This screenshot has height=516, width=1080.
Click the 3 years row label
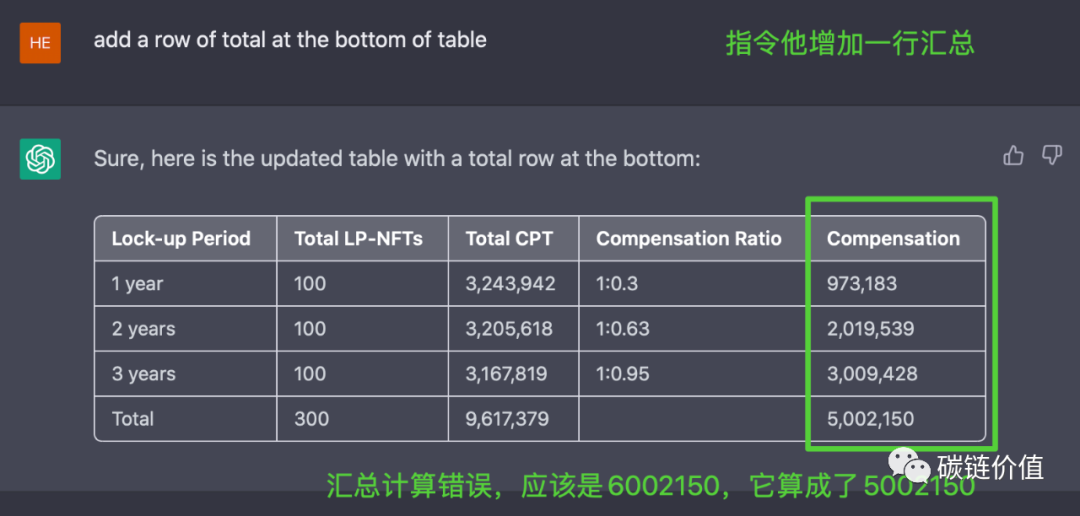coord(143,373)
